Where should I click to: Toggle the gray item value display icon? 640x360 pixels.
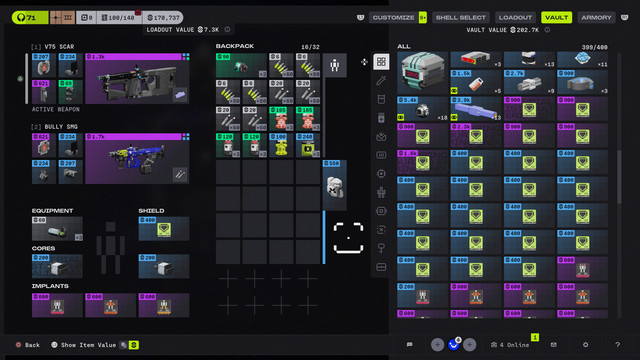tap(123, 345)
